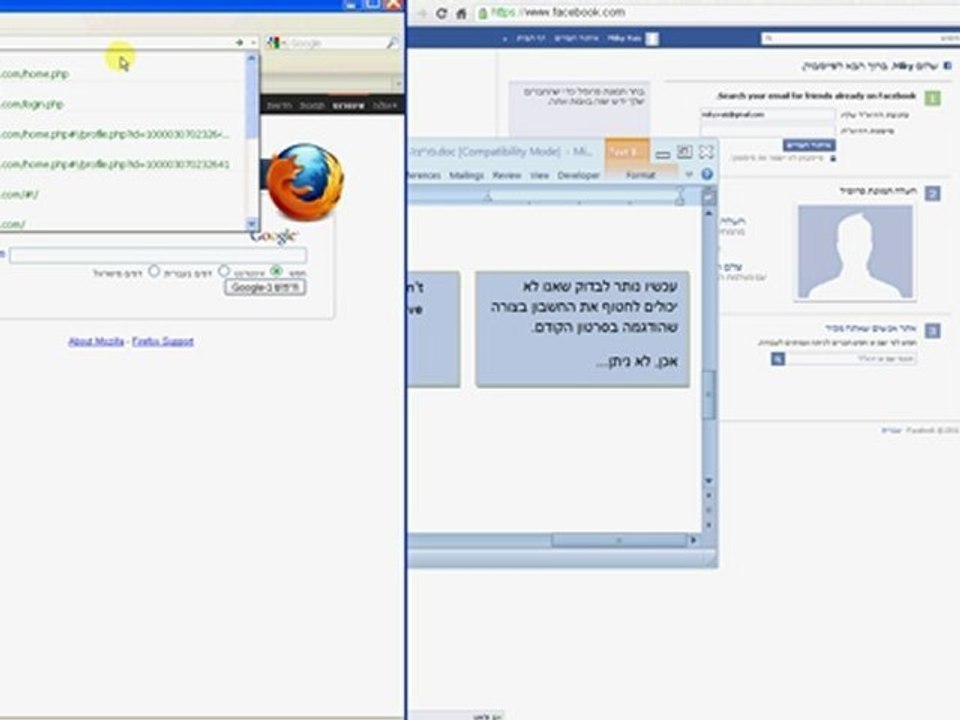Click the green HTTPS padlock icon
The image size is (960, 720).
(482, 13)
